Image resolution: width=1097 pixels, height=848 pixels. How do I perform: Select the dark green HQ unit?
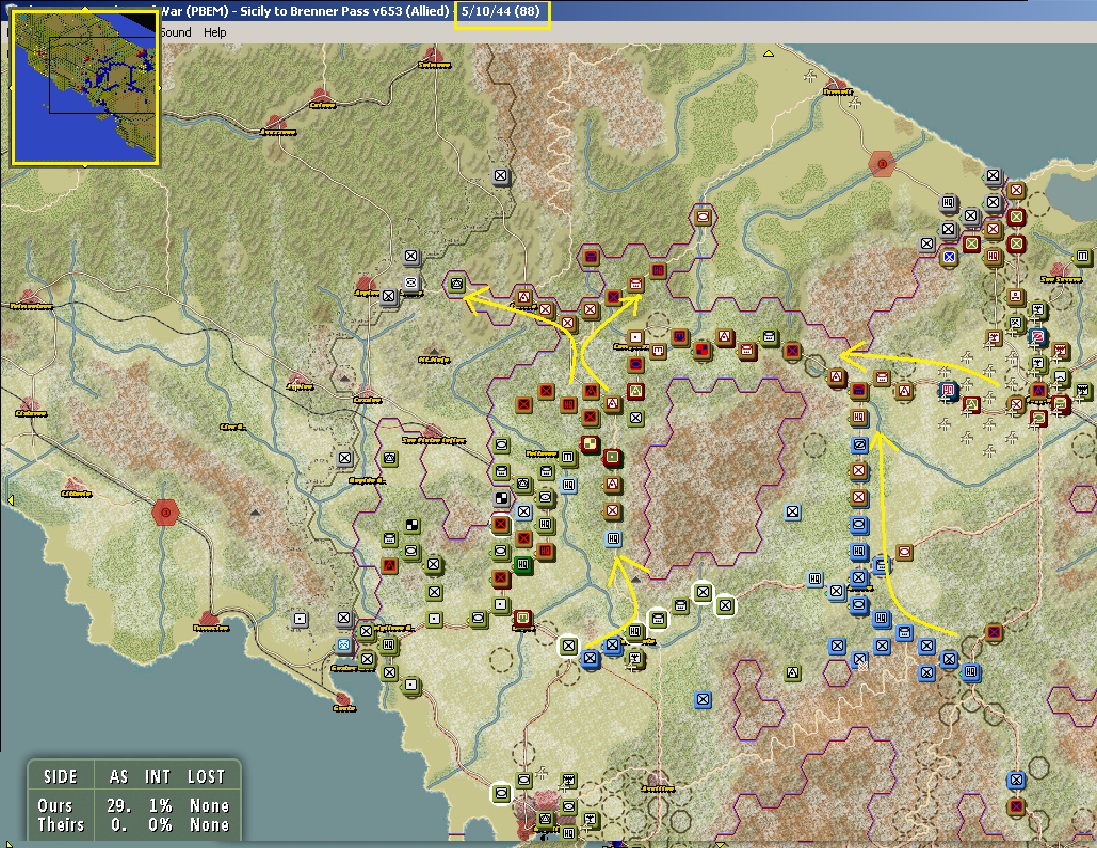522,564
